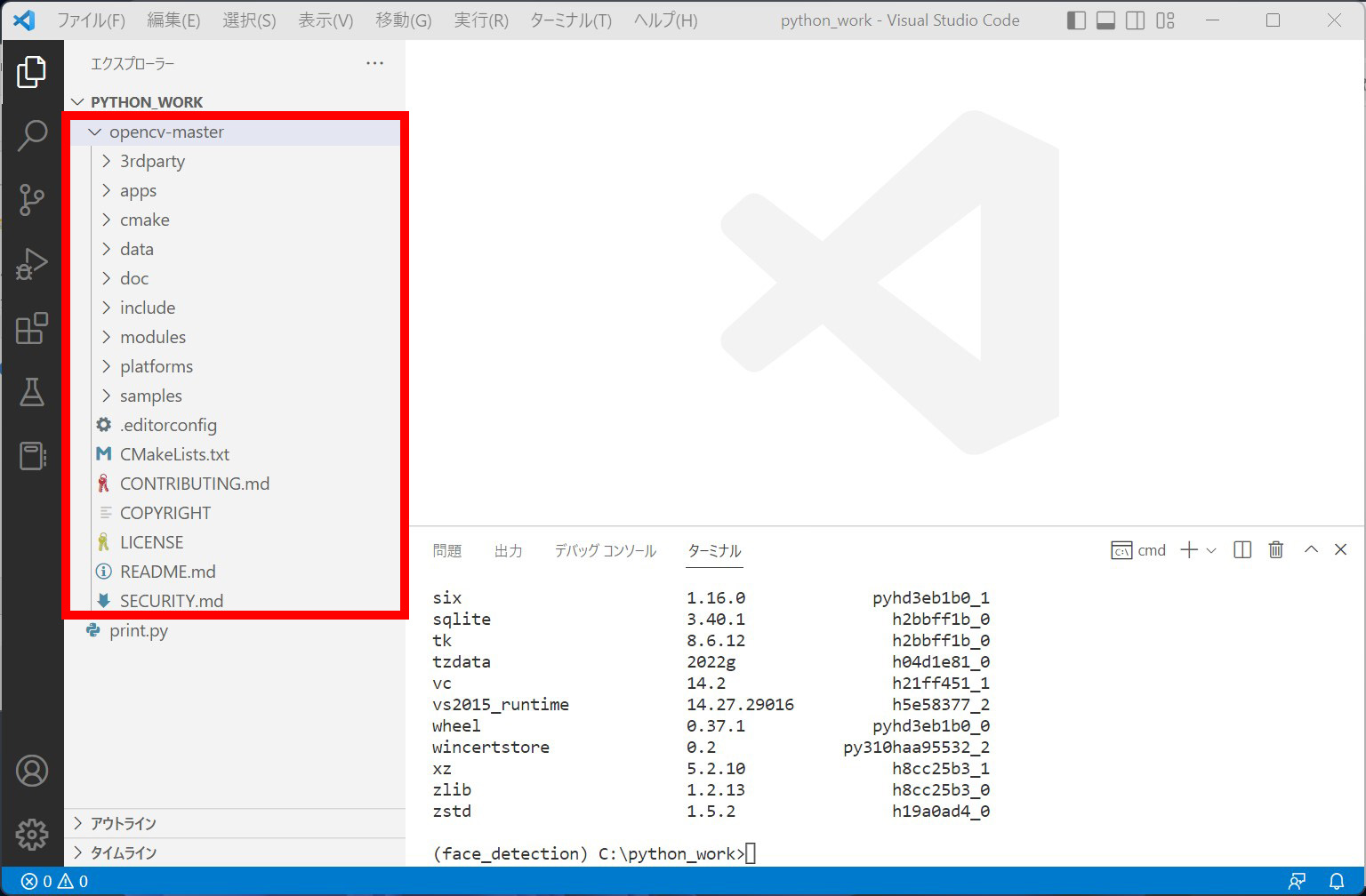Open the Source Control view
The image size is (1366, 896).
click(33, 200)
